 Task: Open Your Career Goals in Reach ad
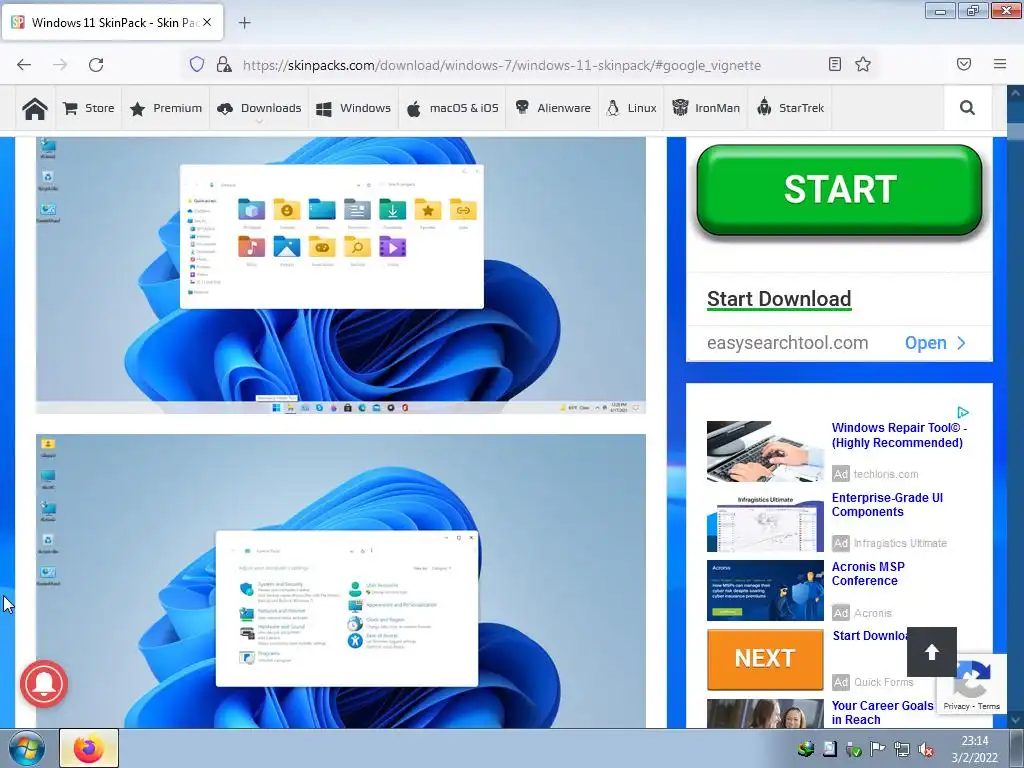point(882,712)
